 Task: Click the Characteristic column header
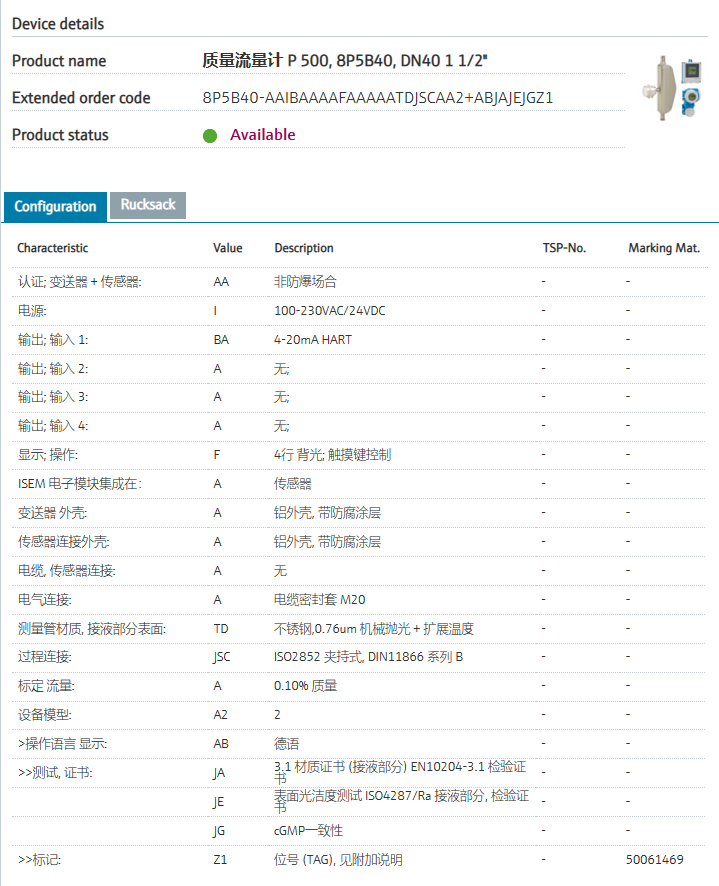[x=52, y=248]
